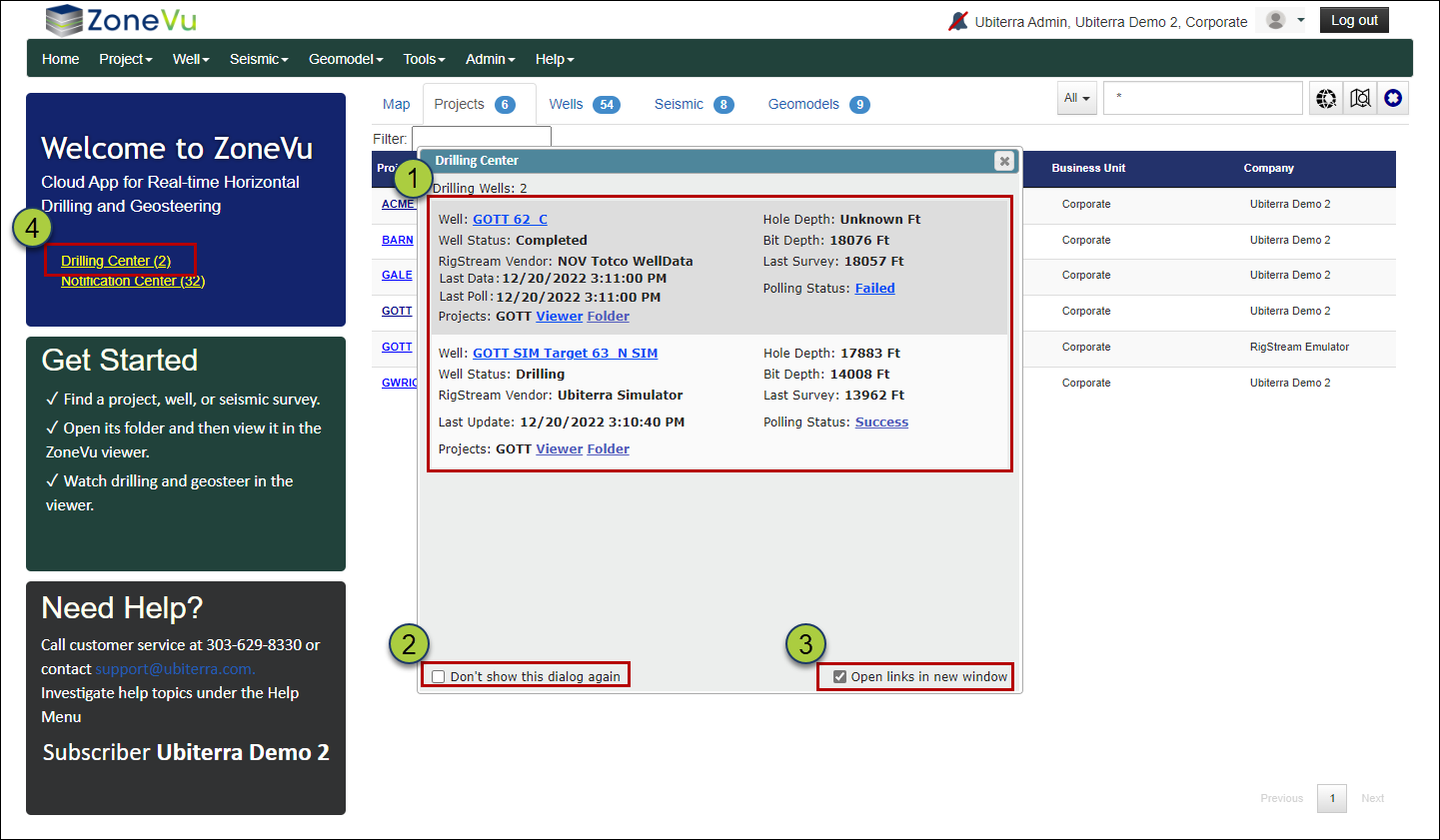Open the BARN project link
This screenshot has width=1440, height=840.
click(x=398, y=240)
